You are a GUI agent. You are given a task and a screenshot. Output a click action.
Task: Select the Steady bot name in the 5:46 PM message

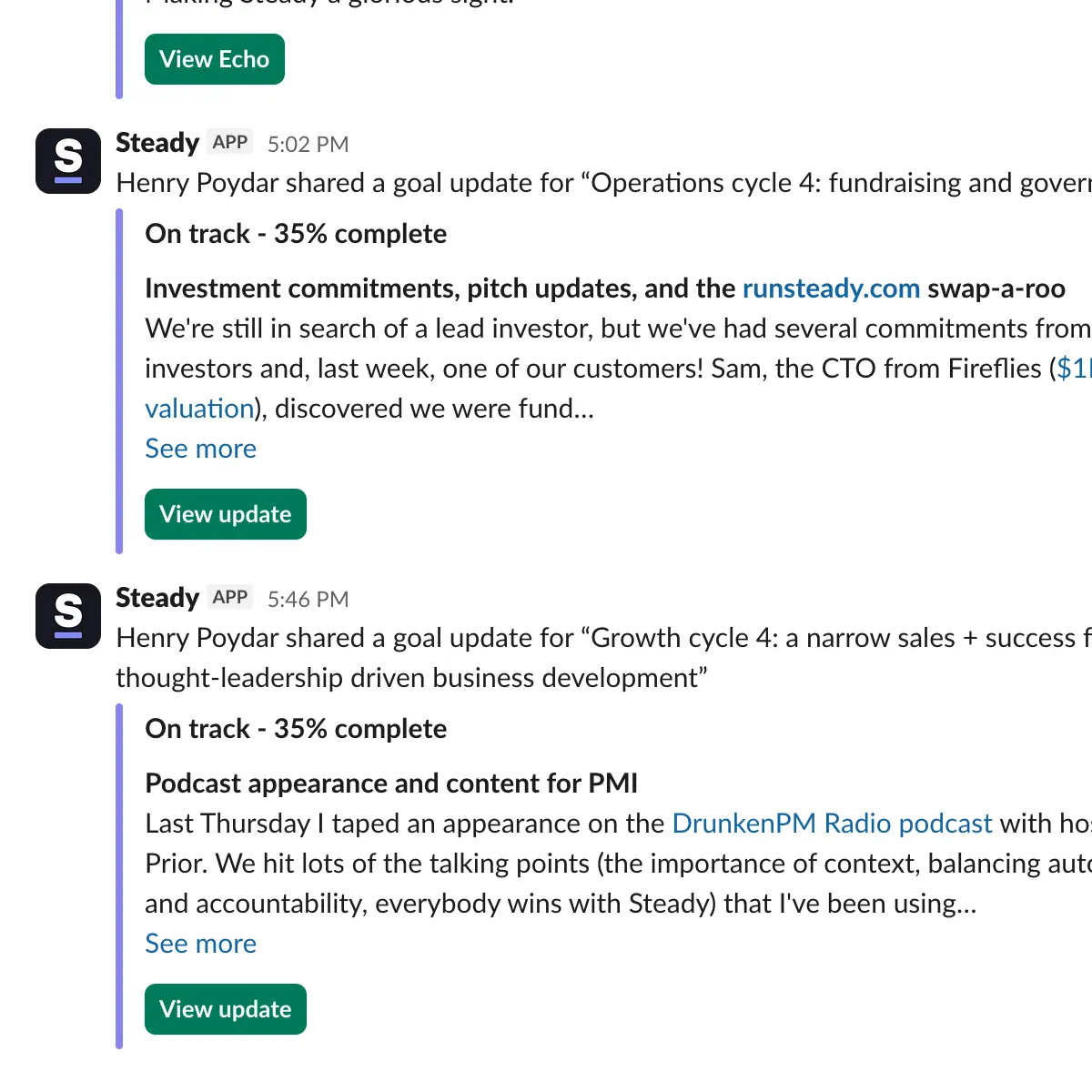click(x=156, y=598)
